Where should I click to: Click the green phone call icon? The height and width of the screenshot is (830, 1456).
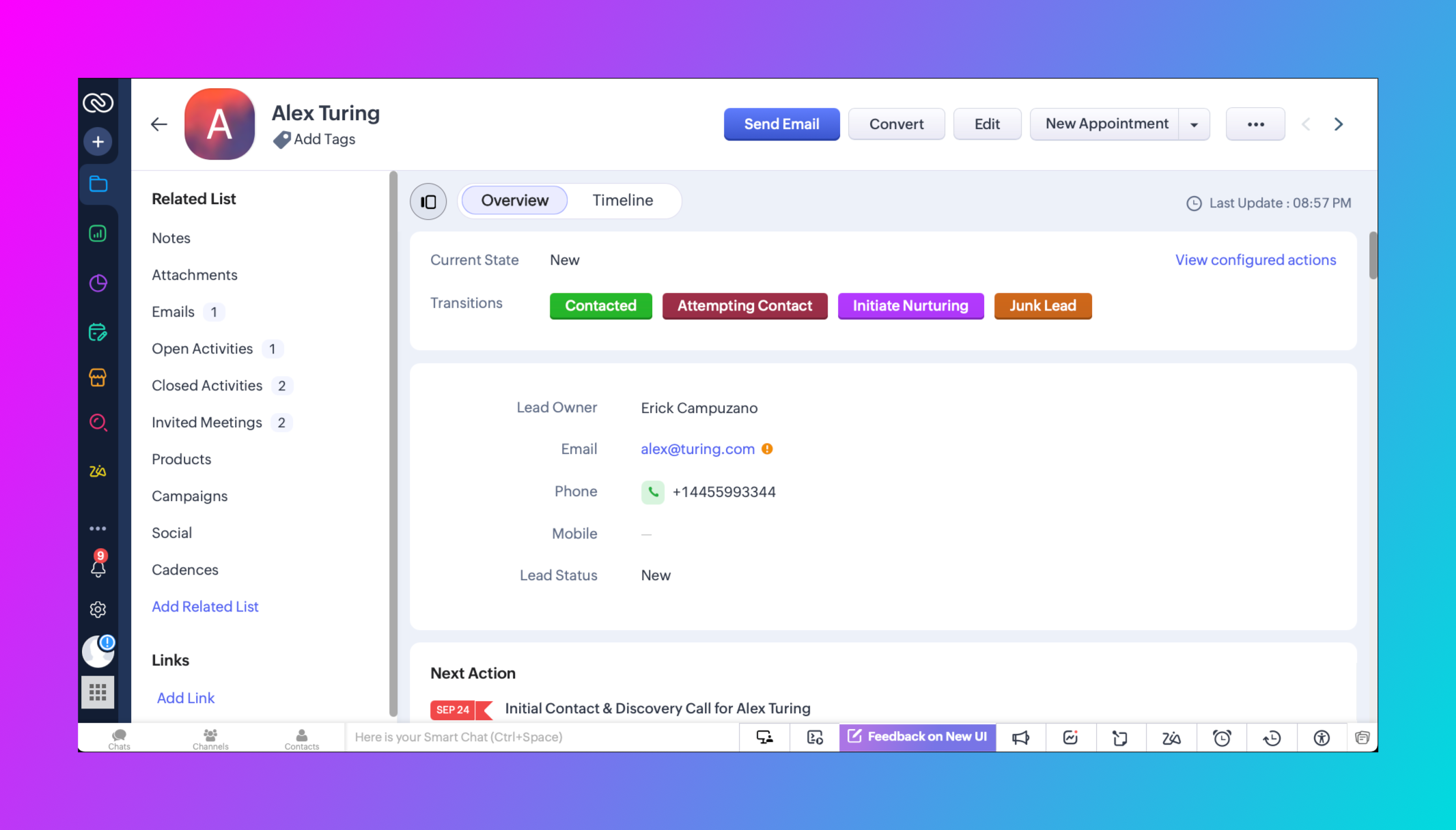(652, 492)
